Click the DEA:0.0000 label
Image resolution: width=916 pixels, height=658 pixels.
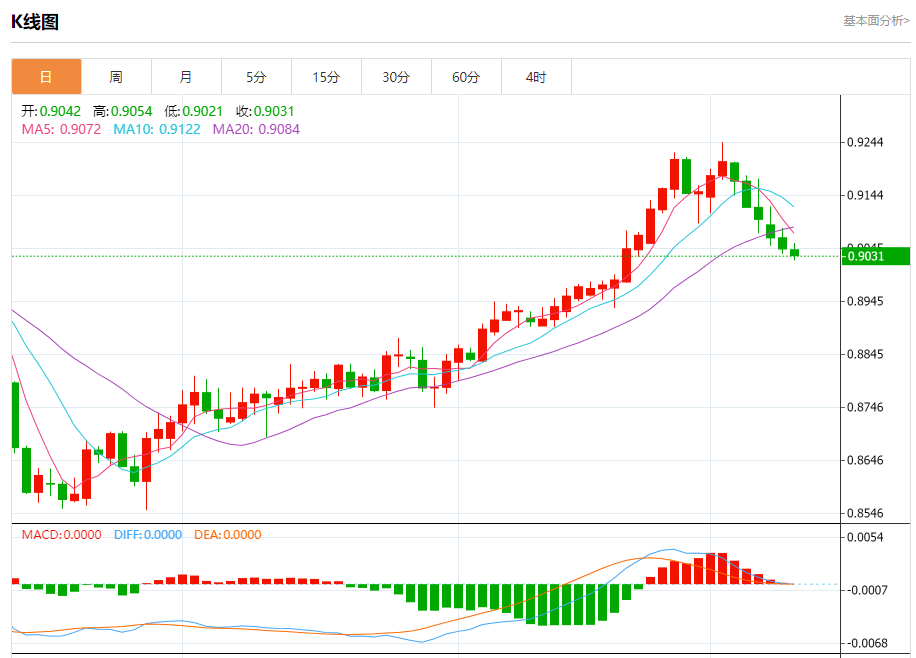click(228, 535)
